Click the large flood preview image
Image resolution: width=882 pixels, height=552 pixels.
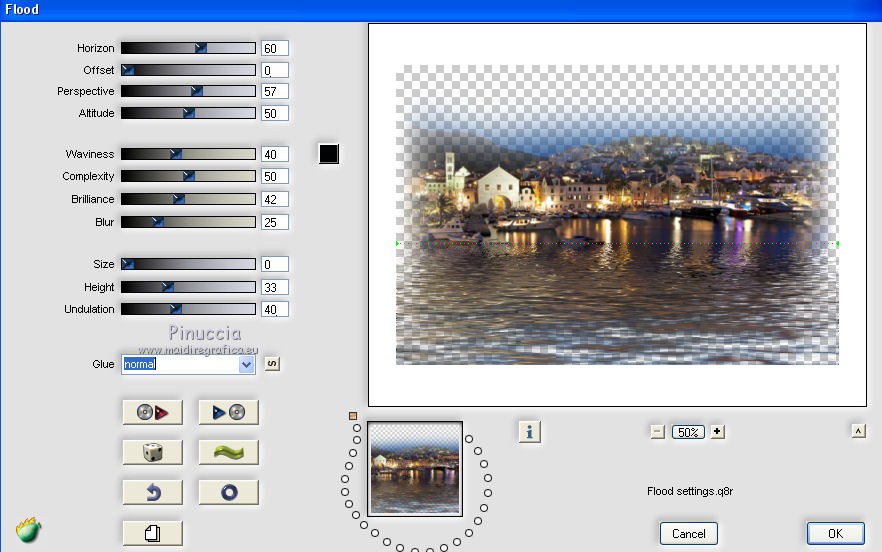[617, 215]
